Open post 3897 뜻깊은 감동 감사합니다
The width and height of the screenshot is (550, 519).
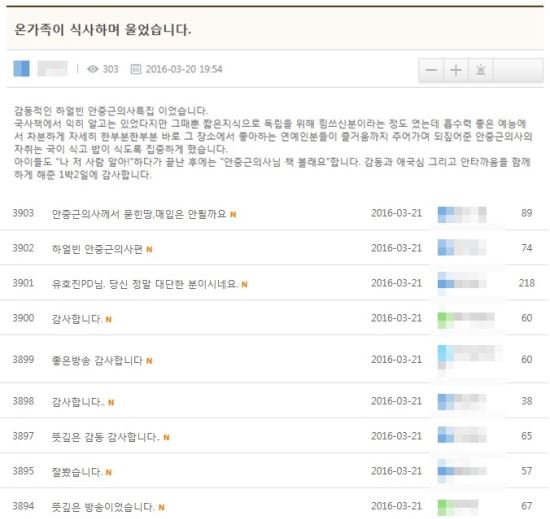pos(106,437)
